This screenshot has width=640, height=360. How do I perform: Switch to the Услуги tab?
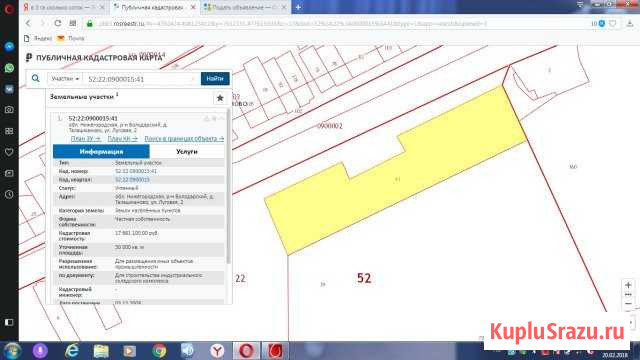(187, 151)
